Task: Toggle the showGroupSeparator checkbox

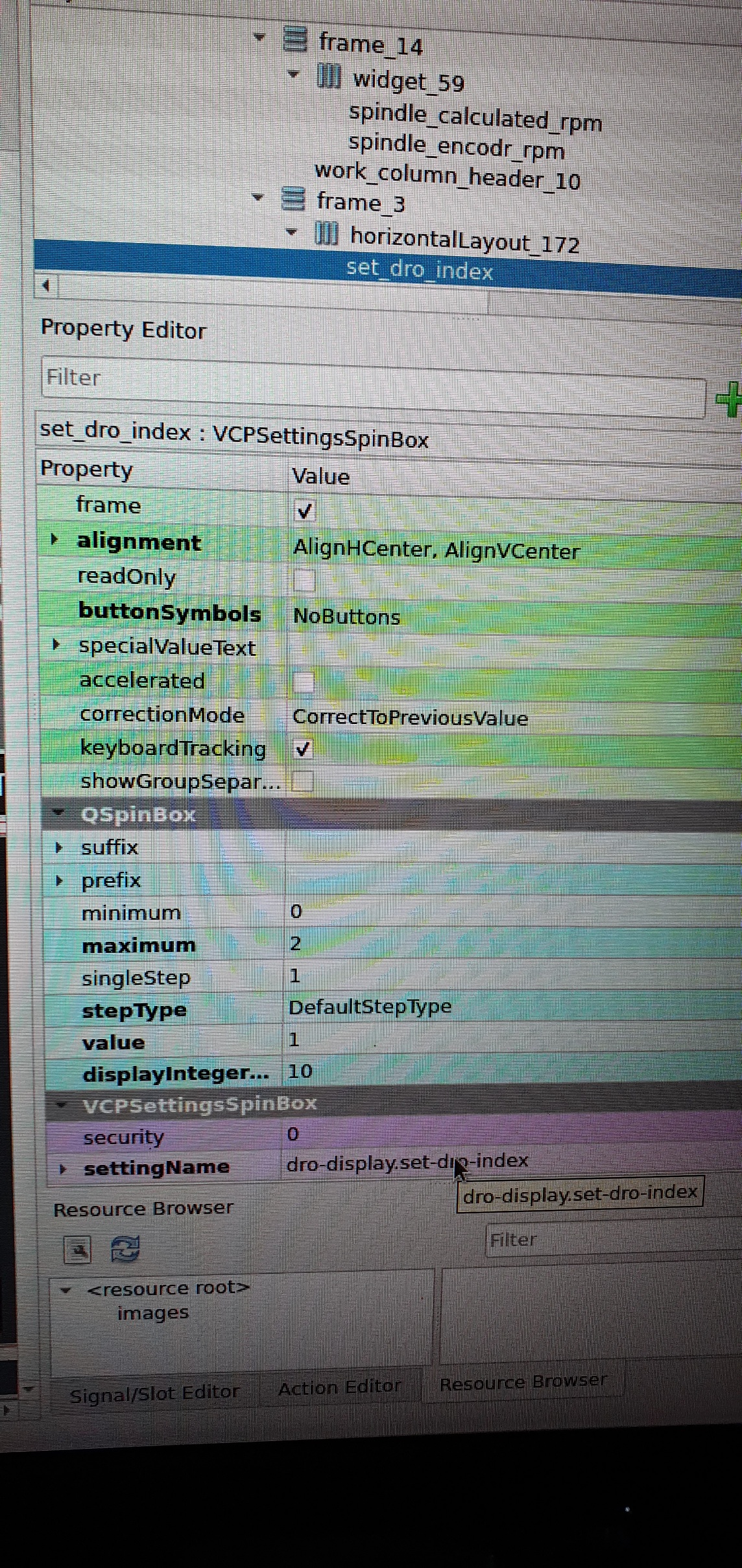Action: click(x=302, y=782)
